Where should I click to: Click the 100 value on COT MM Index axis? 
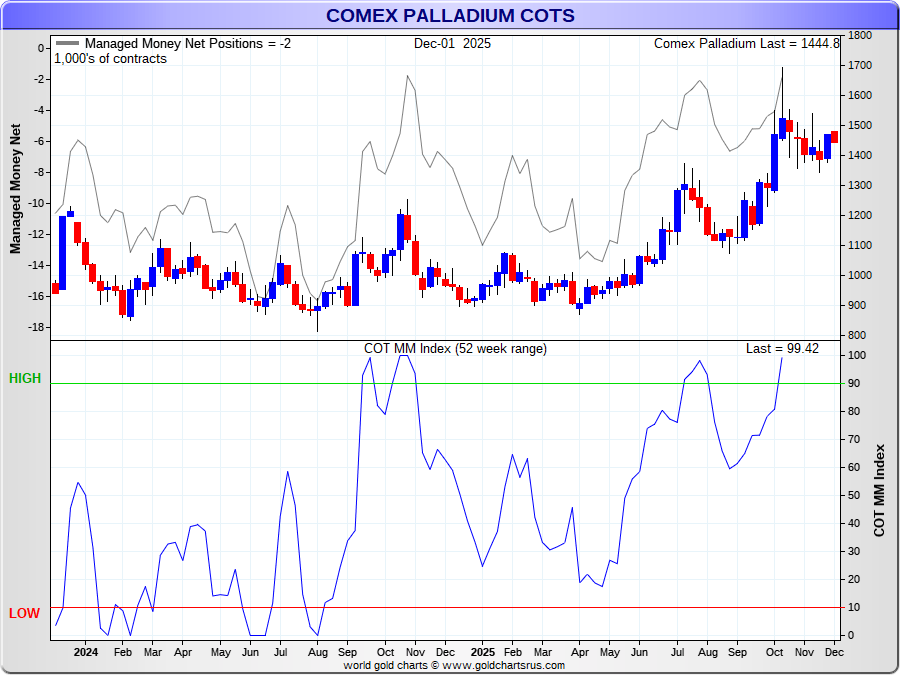pos(857,355)
